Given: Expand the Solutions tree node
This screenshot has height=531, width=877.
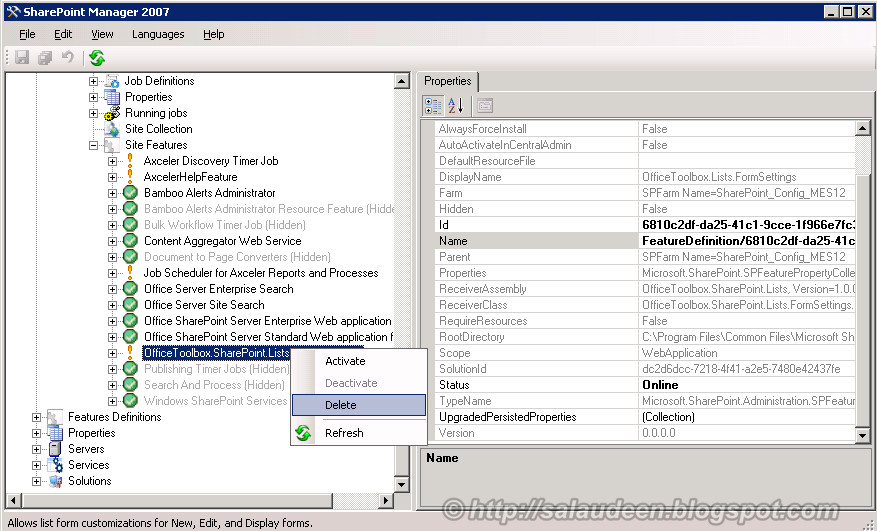Looking at the screenshot, I should point(36,481).
